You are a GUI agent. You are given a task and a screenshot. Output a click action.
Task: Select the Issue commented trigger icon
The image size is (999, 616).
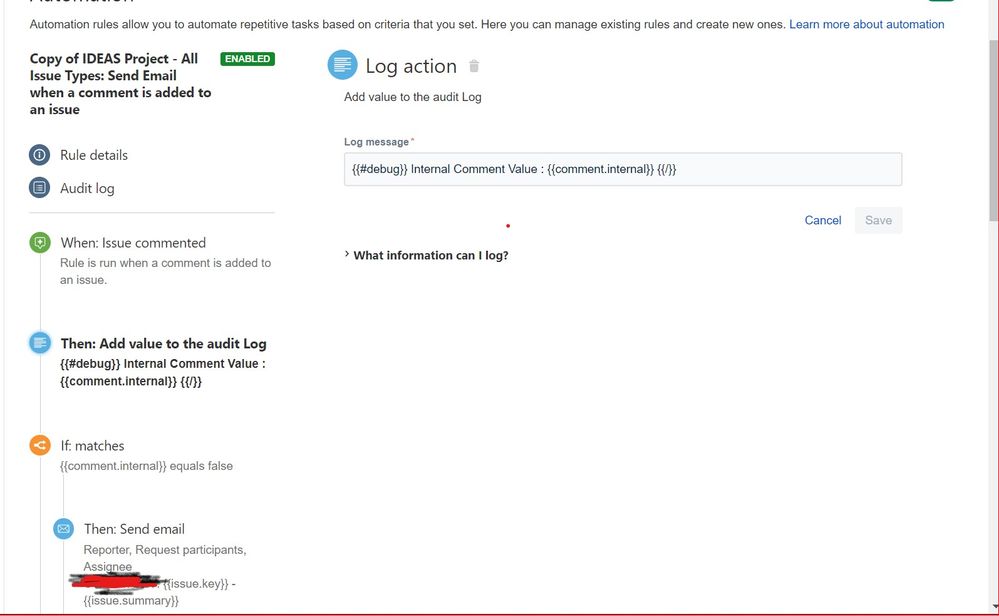tap(40, 243)
